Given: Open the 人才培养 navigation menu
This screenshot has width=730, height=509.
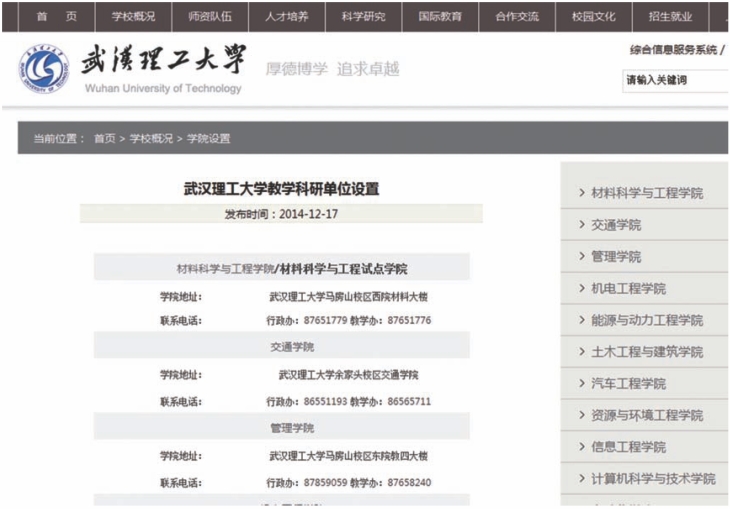Looking at the screenshot, I should (x=287, y=17).
